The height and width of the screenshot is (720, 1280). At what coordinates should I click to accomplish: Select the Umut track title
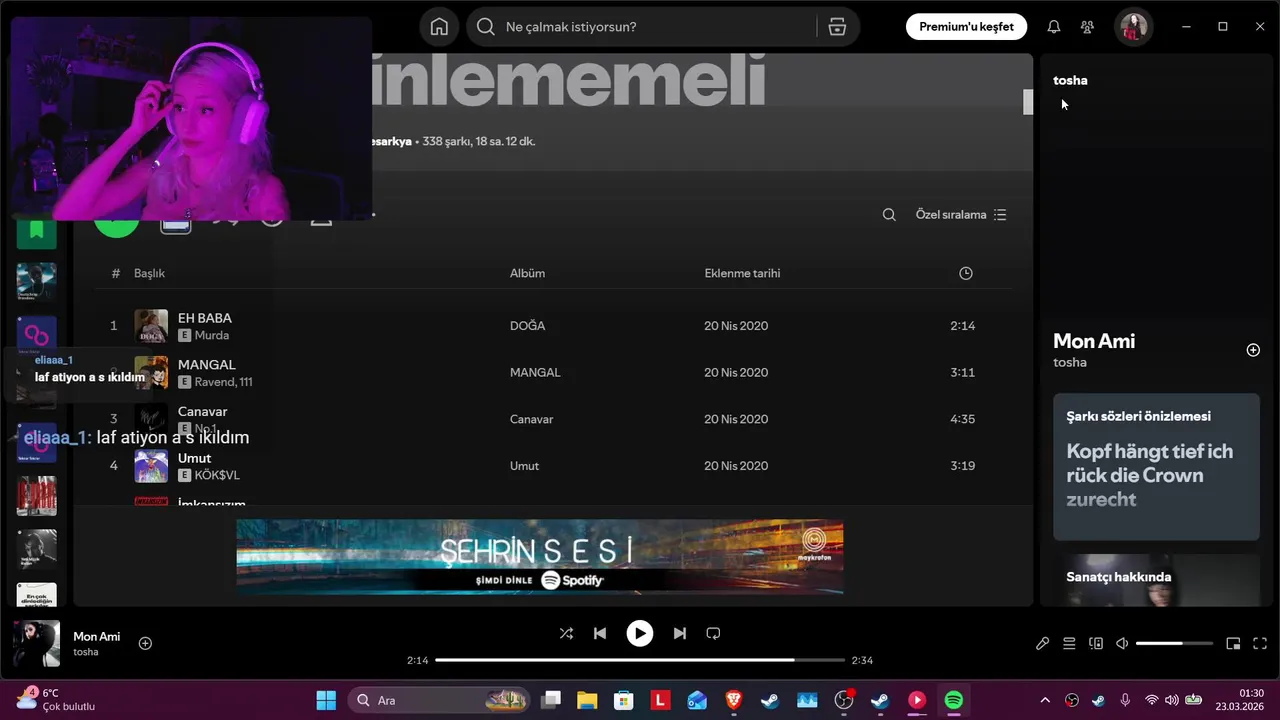(x=195, y=458)
